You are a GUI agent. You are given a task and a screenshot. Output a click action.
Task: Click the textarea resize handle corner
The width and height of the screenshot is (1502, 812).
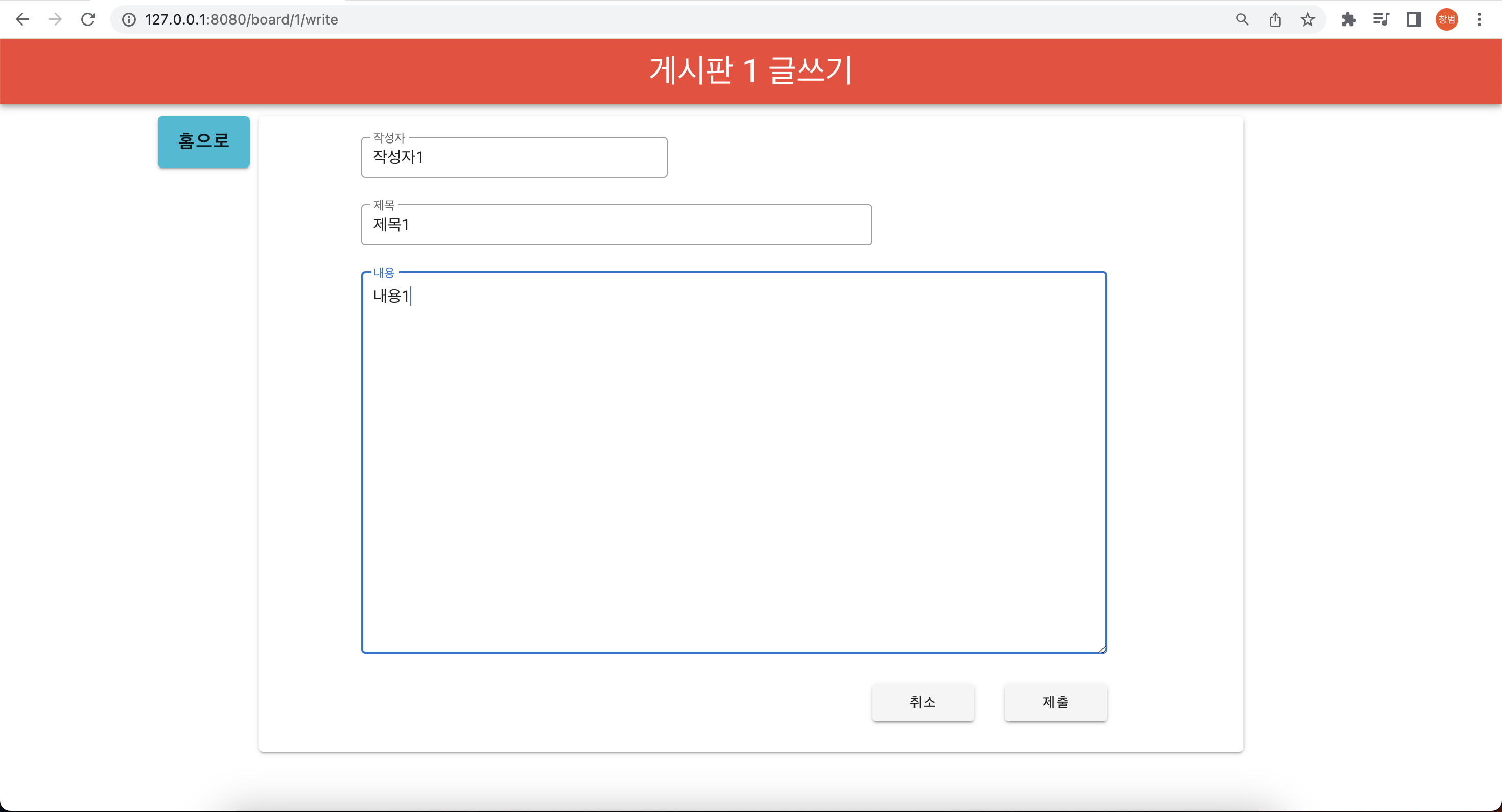[1102, 649]
